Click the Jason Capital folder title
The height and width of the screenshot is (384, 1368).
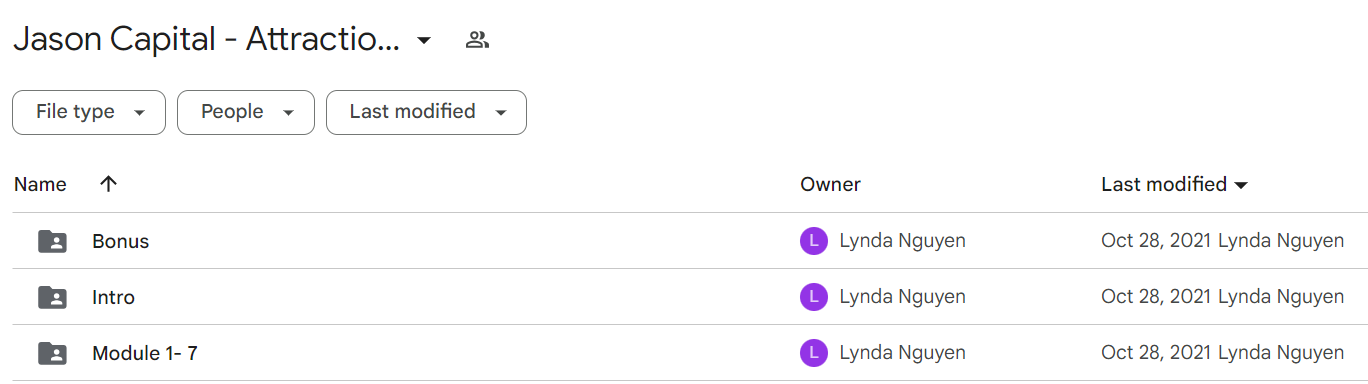pyautogui.click(x=206, y=40)
